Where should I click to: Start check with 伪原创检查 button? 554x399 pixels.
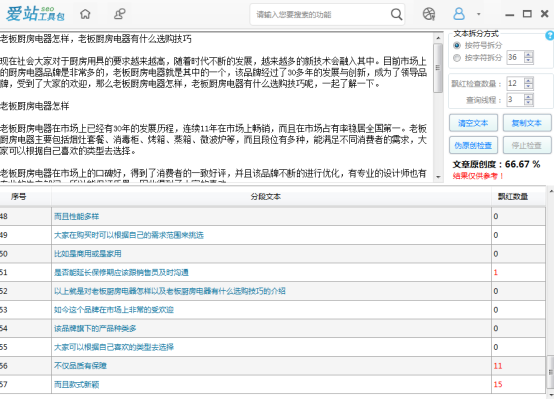click(x=473, y=145)
